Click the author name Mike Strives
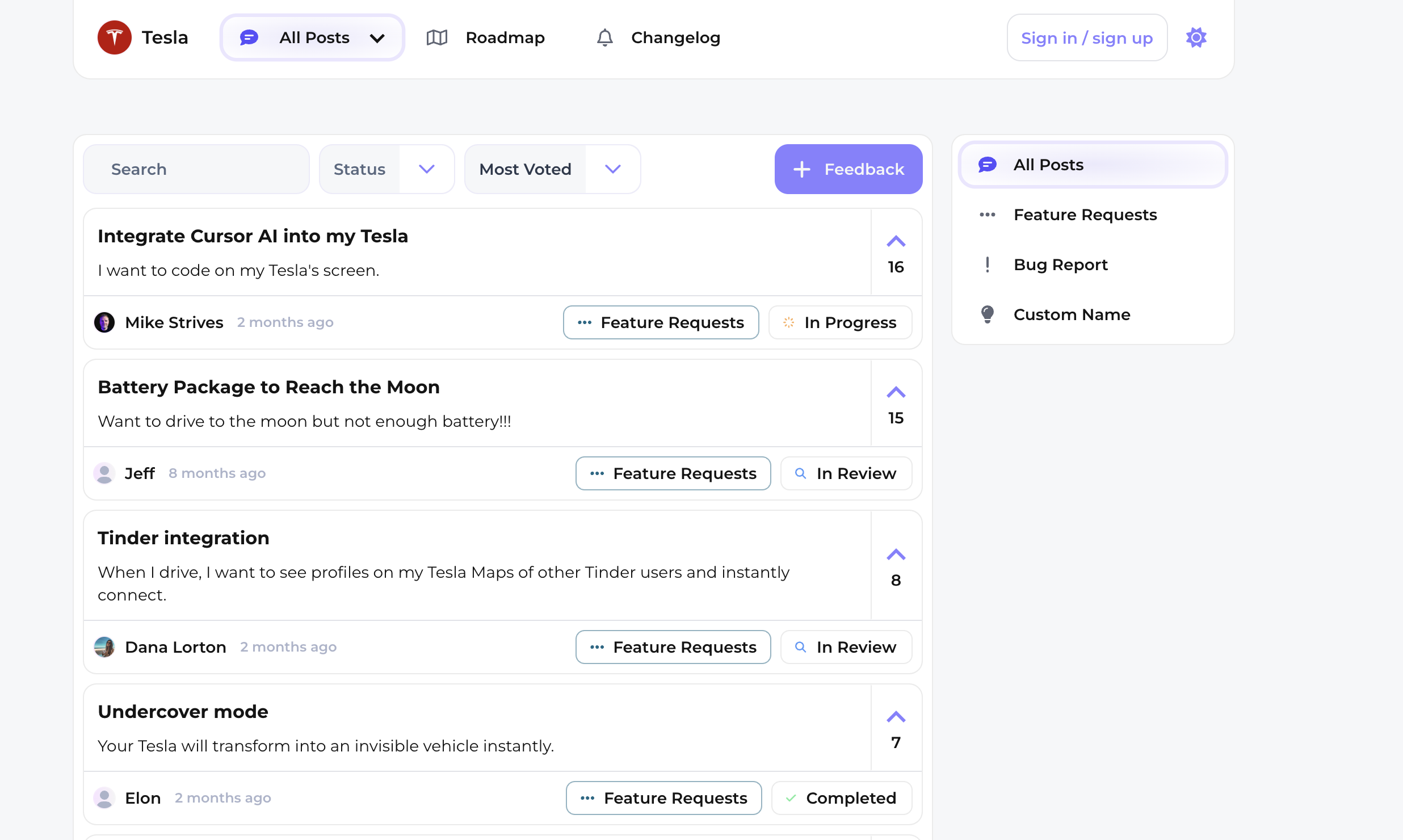The height and width of the screenshot is (840, 1403). tap(174, 322)
